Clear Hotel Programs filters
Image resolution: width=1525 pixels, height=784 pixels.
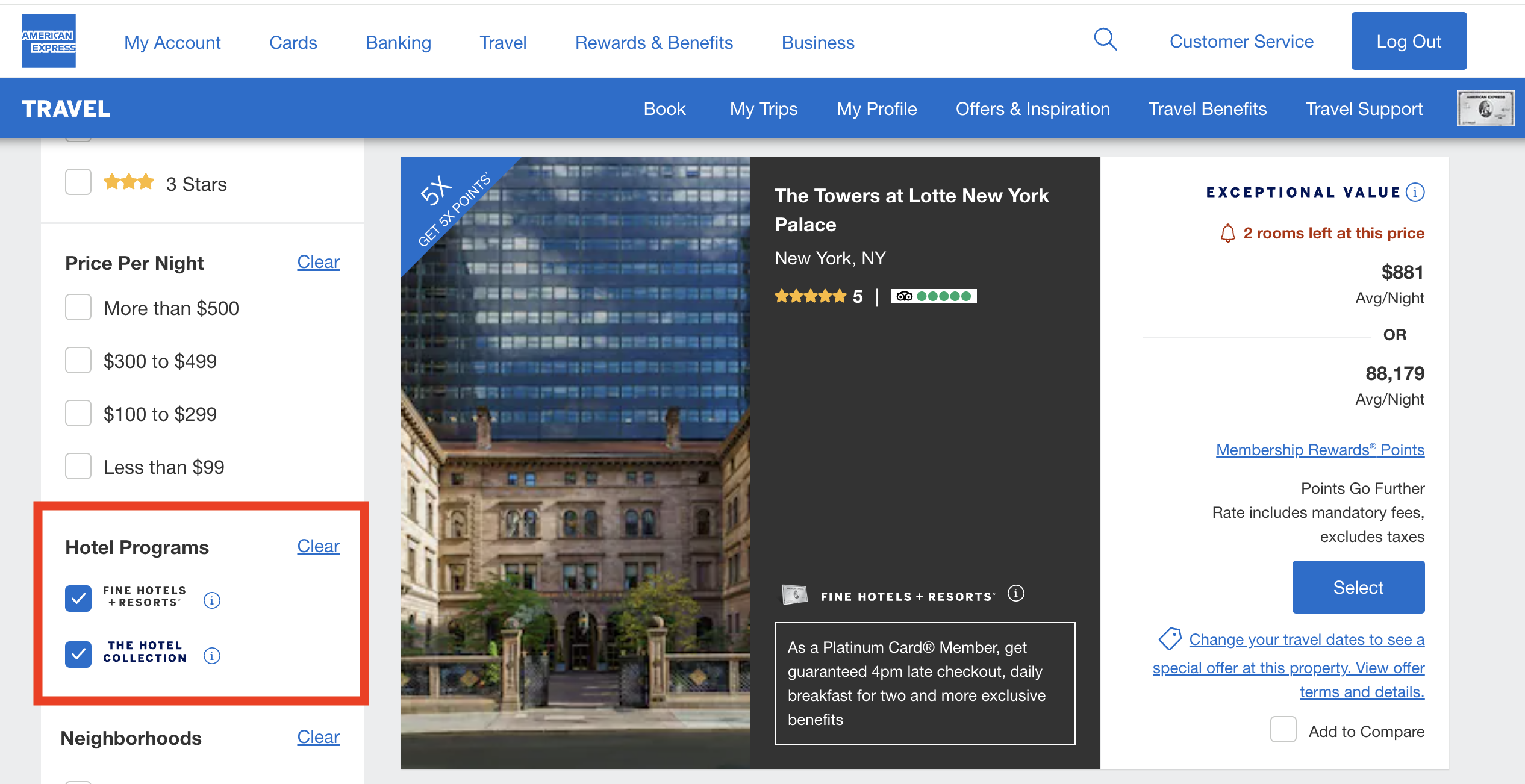318,546
